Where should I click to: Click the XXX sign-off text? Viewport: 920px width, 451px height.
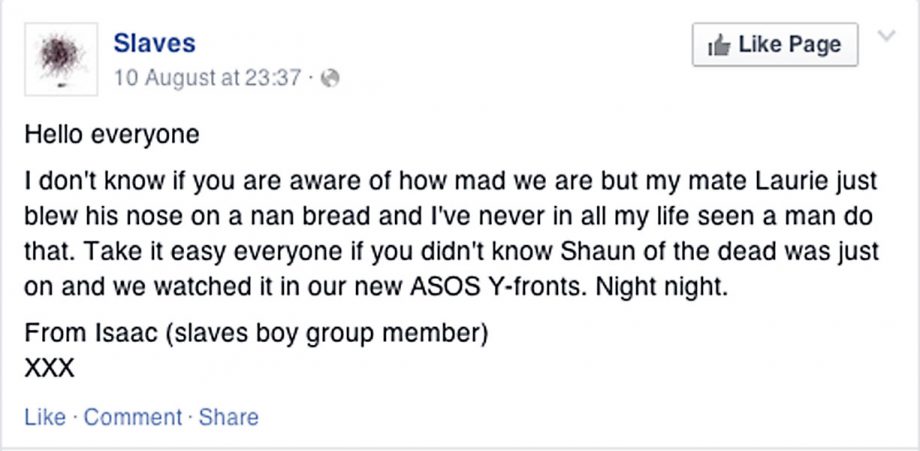50,369
